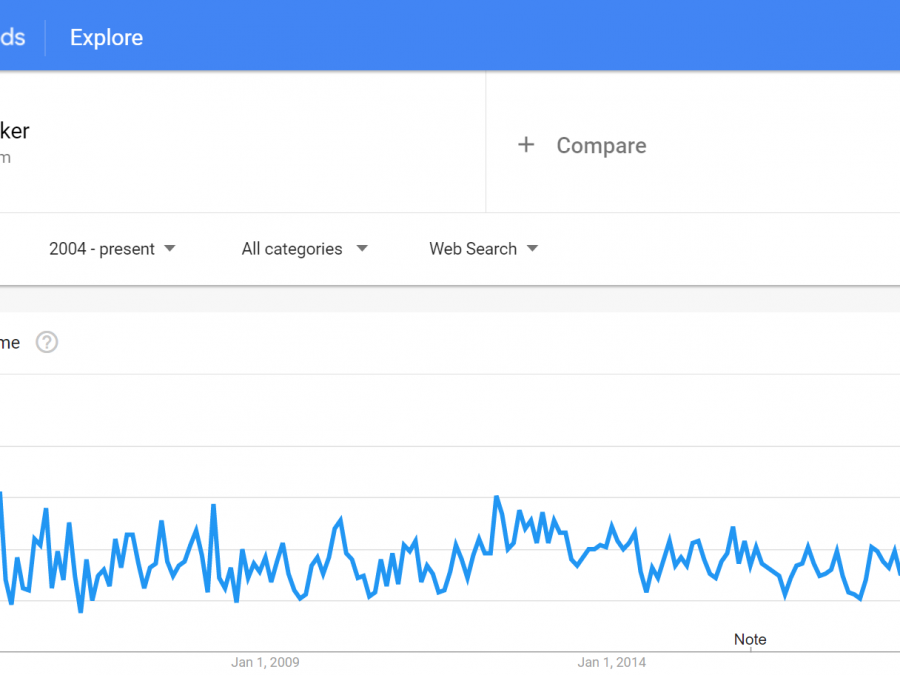
Task: Click the 2004 - present dropdown arrow
Action: [x=170, y=249]
